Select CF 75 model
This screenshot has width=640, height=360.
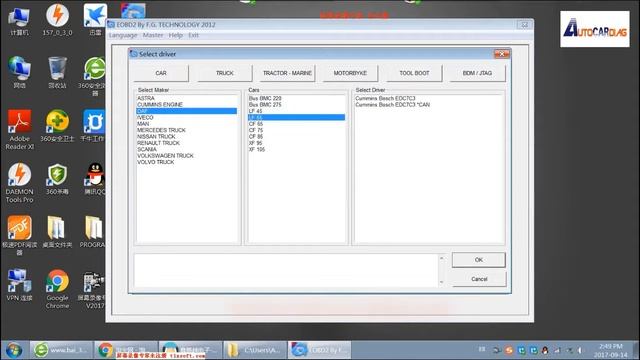pyautogui.click(x=296, y=130)
